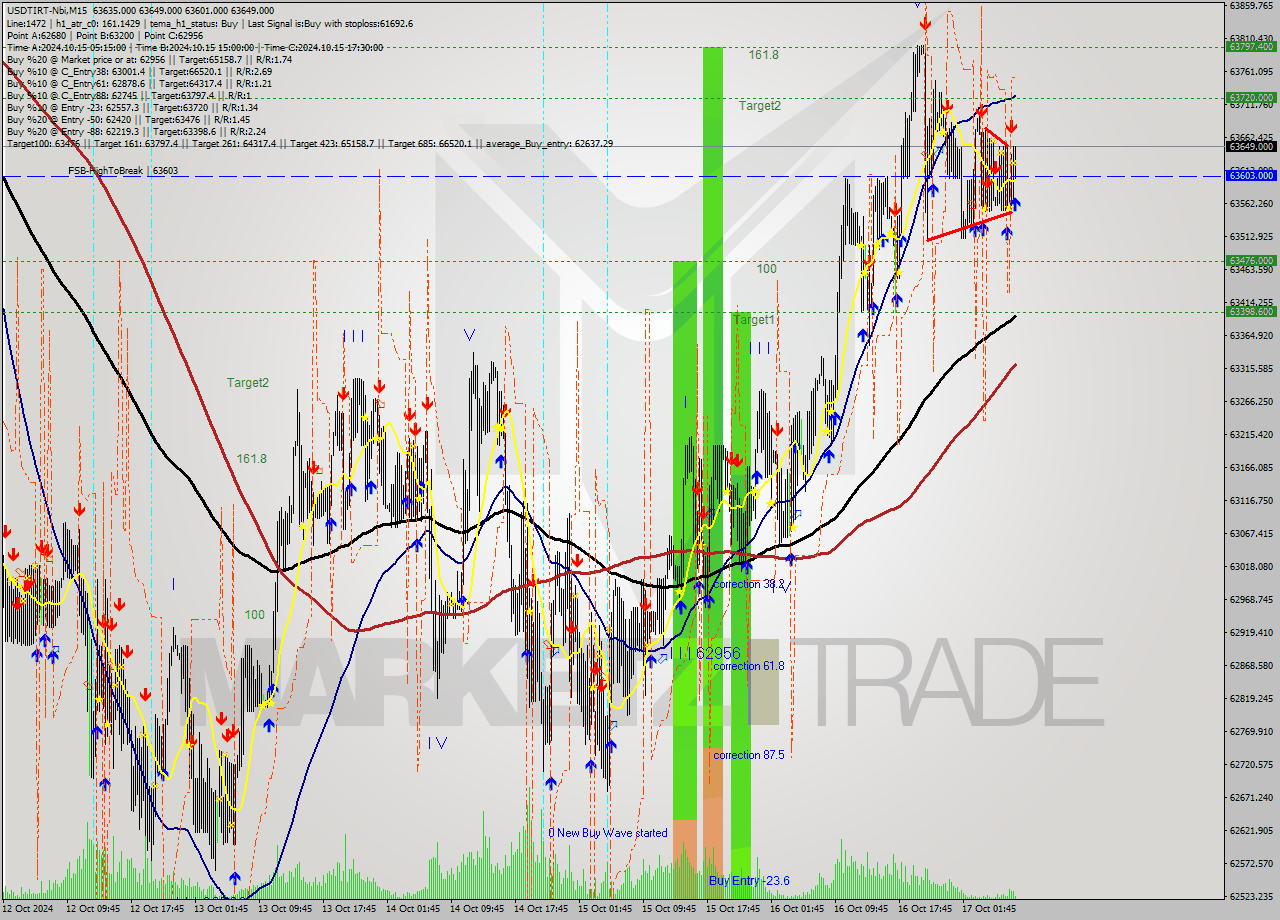Click the 'correction 87.5' label
The image size is (1280, 920).
click(x=748, y=755)
